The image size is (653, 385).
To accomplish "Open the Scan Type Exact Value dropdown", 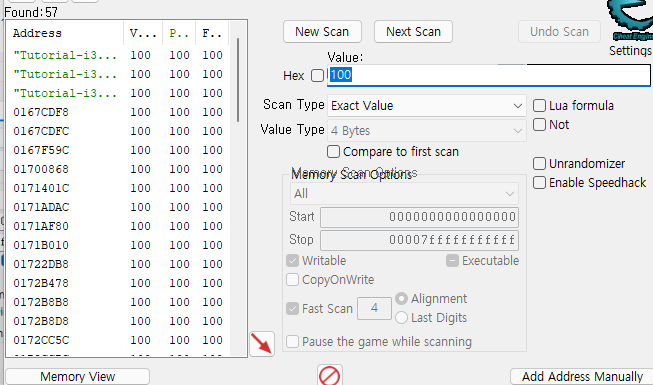I will click(426, 106).
